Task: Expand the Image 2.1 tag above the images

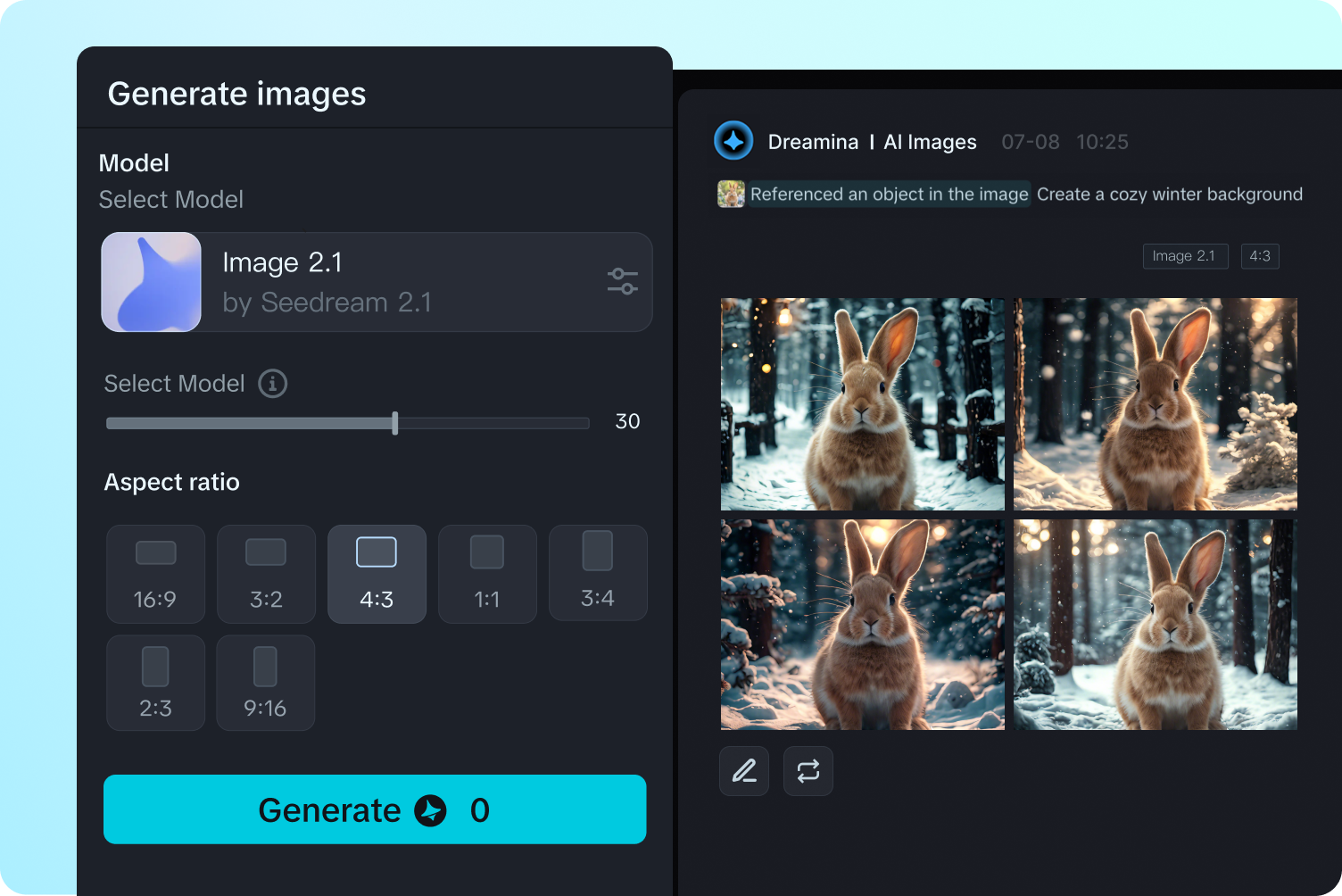Action: click(x=1185, y=256)
